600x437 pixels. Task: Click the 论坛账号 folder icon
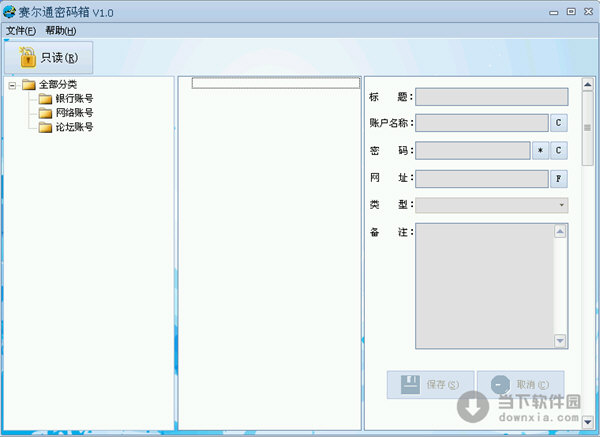(45, 127)
